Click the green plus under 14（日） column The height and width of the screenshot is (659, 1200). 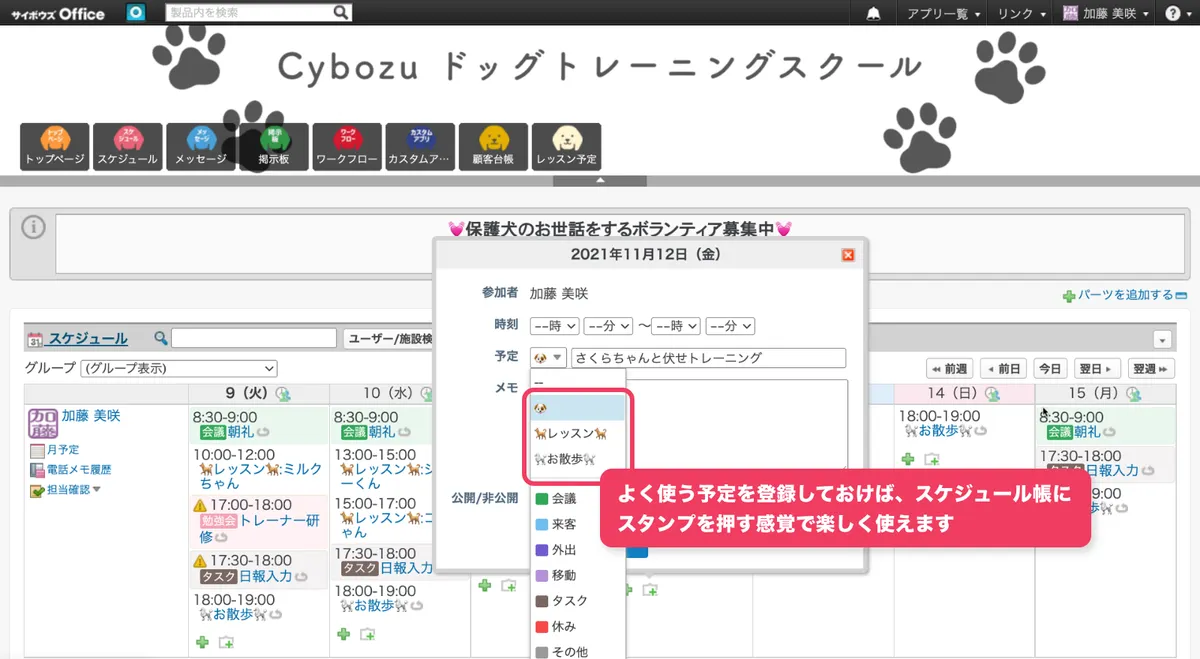pos(908,459)
